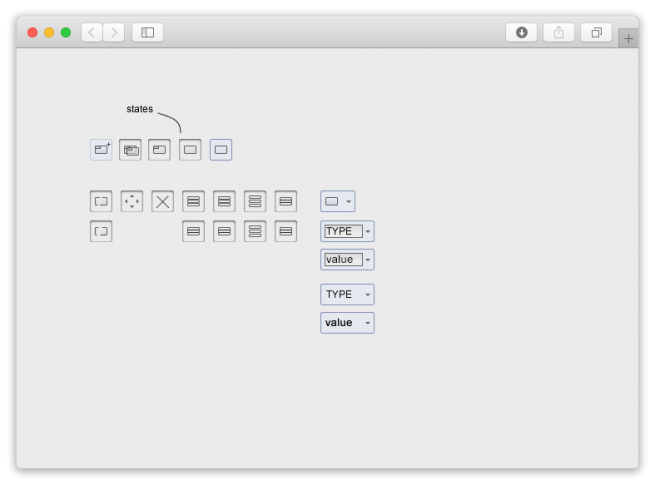The height and width of the screenshot is (485, 655).
Task: Click the upper-row brackets icon
Action: click(101, 202)
